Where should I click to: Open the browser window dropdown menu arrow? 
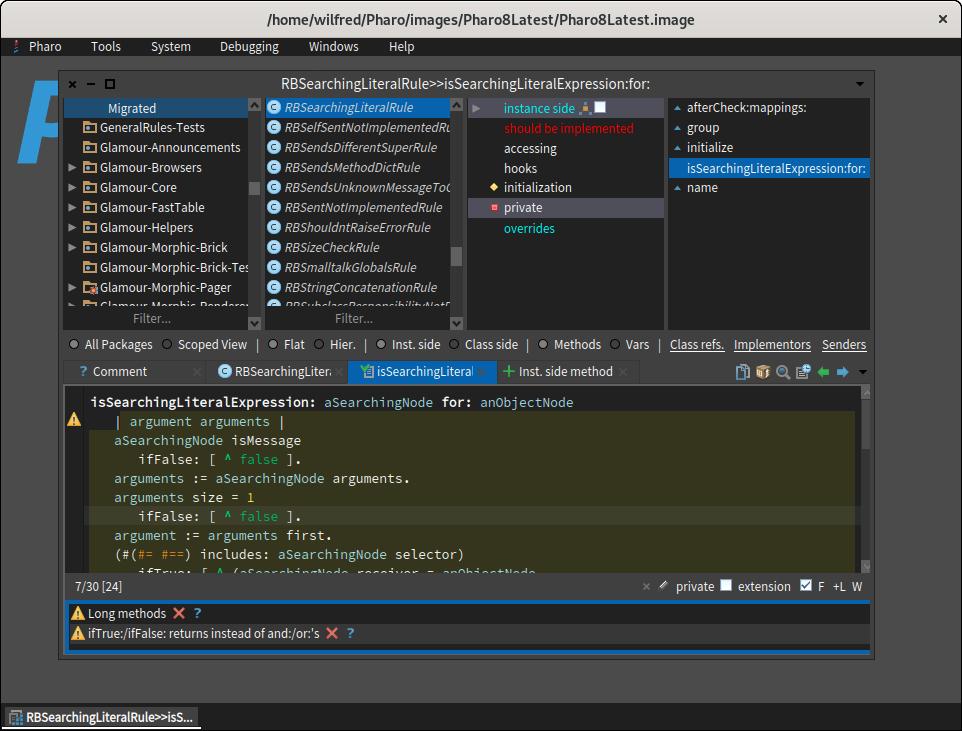pyautogui.click(x=860, y=85)
